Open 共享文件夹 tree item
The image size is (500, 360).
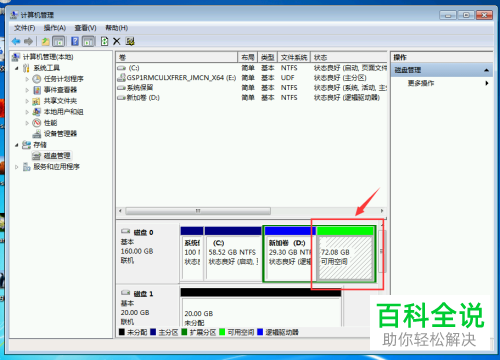point(60,101)
